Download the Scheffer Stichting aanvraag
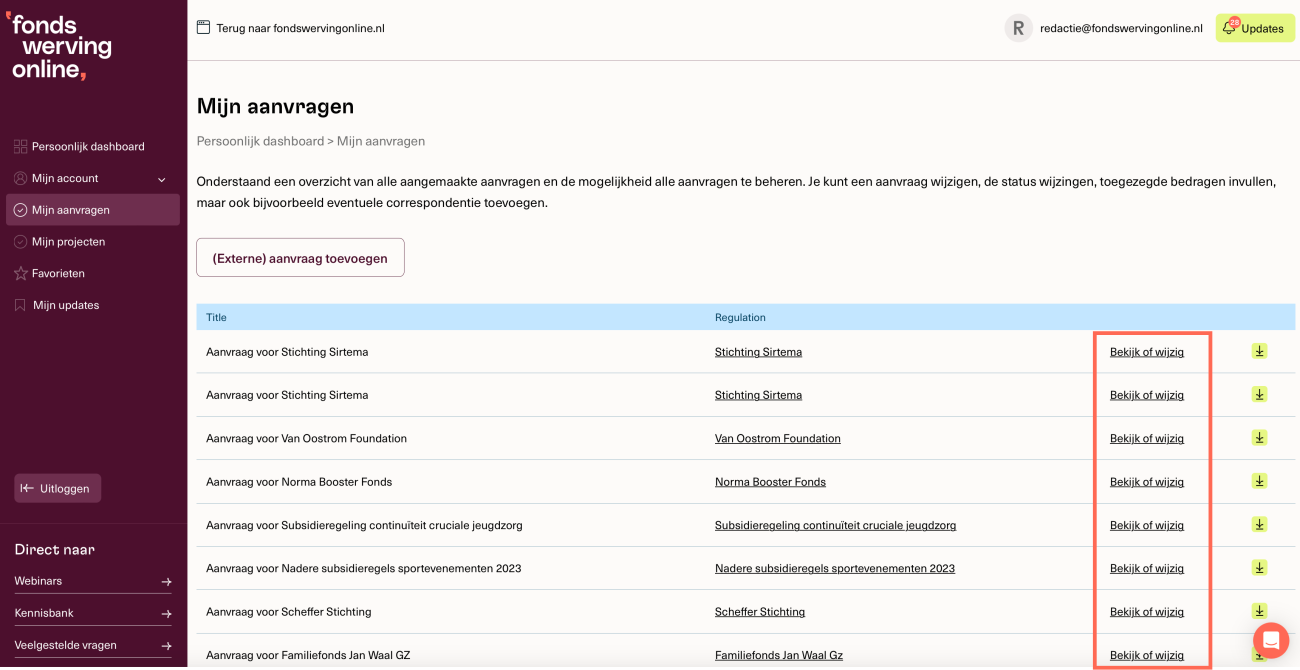The image size is (1300, 670). [x=1259, y=611]
